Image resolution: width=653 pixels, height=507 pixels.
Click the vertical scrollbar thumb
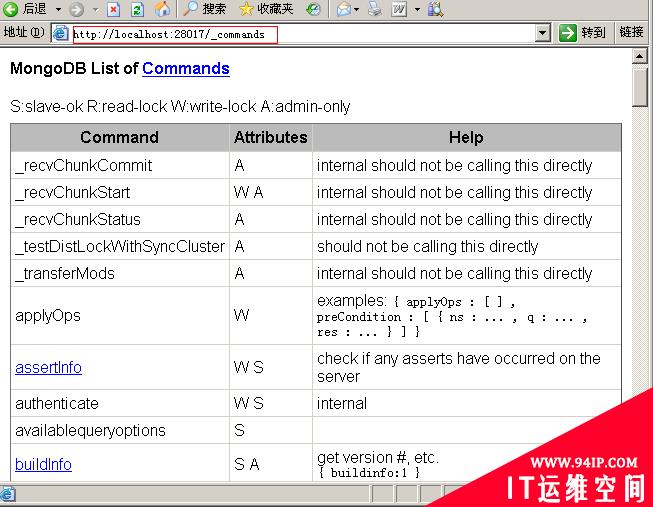639,87
